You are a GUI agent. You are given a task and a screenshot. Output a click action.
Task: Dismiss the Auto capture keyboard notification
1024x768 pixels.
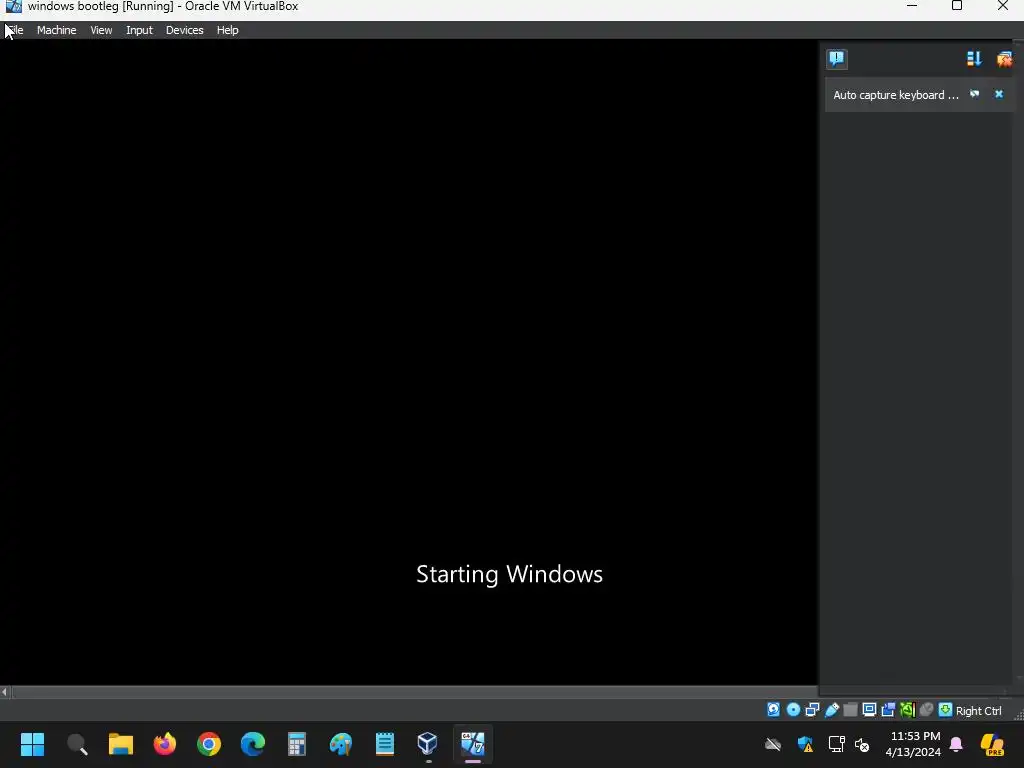999,94
